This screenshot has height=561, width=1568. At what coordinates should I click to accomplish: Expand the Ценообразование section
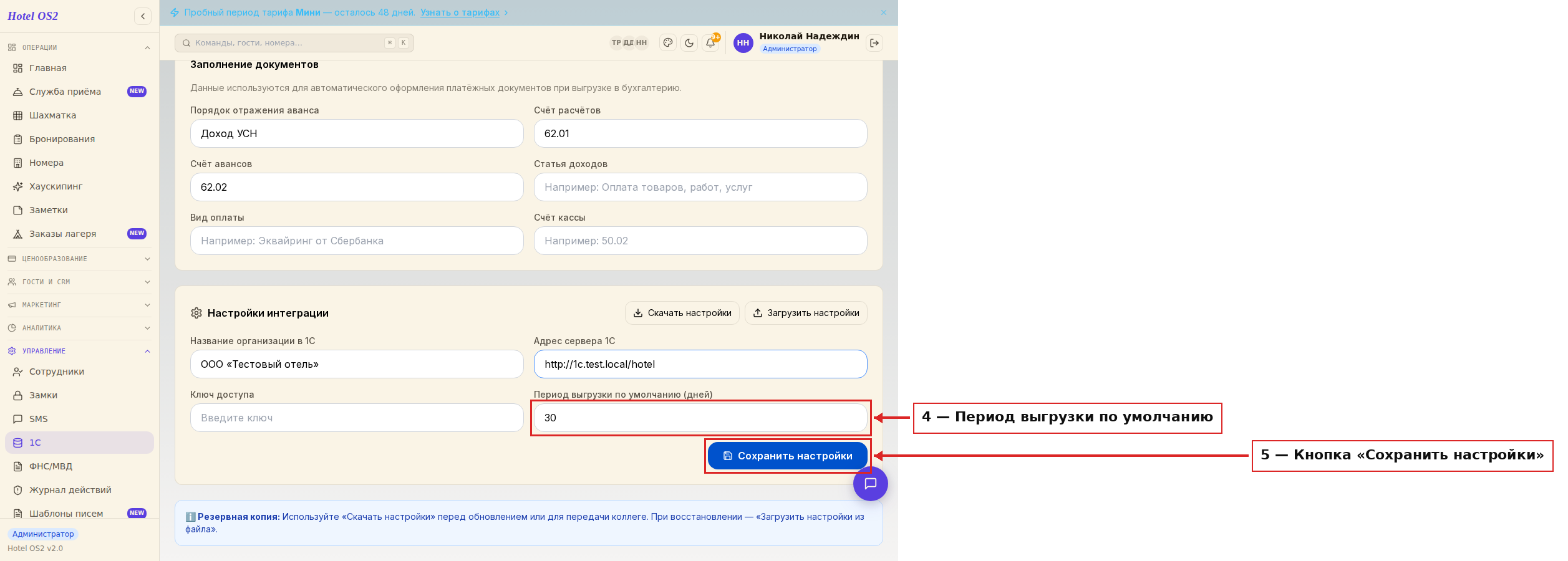click(x=79, y=259)
